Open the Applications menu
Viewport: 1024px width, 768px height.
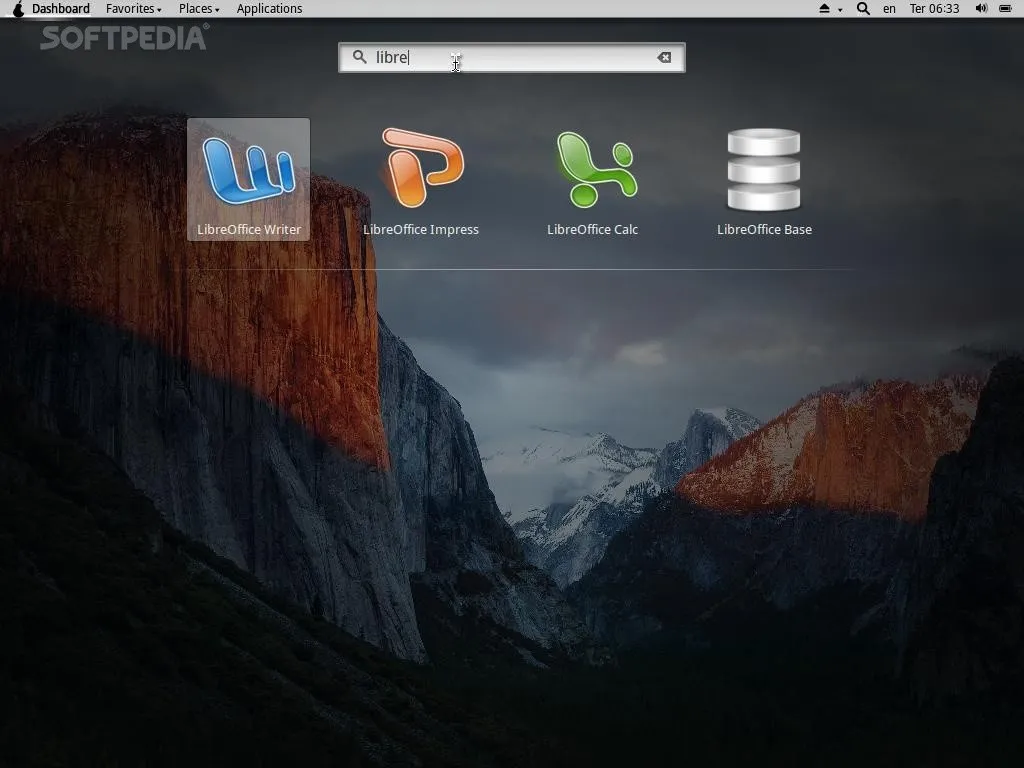tap(269, 9)
